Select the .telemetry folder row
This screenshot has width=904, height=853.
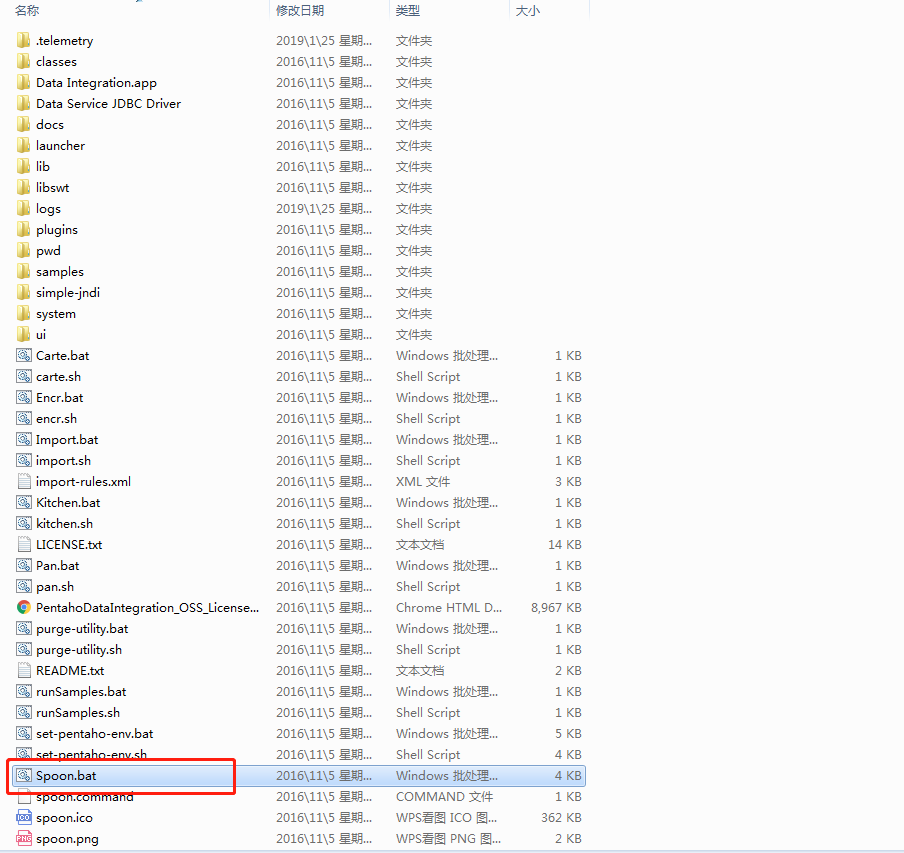[x=65, y=41]
